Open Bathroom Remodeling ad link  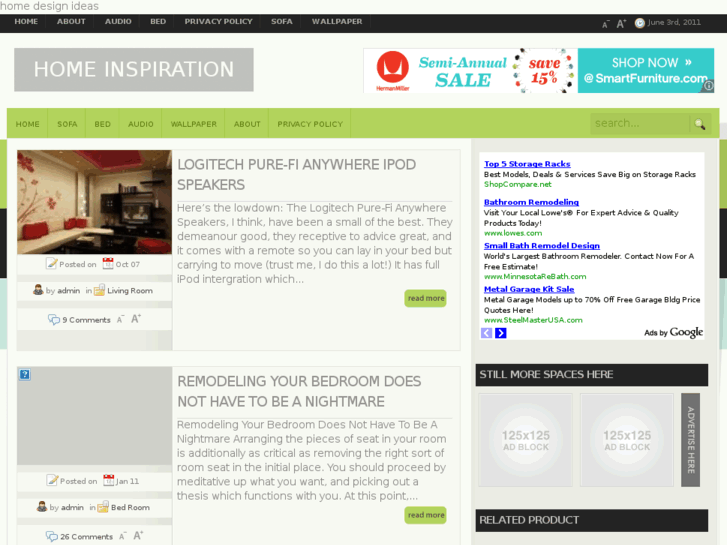[531, 202]
